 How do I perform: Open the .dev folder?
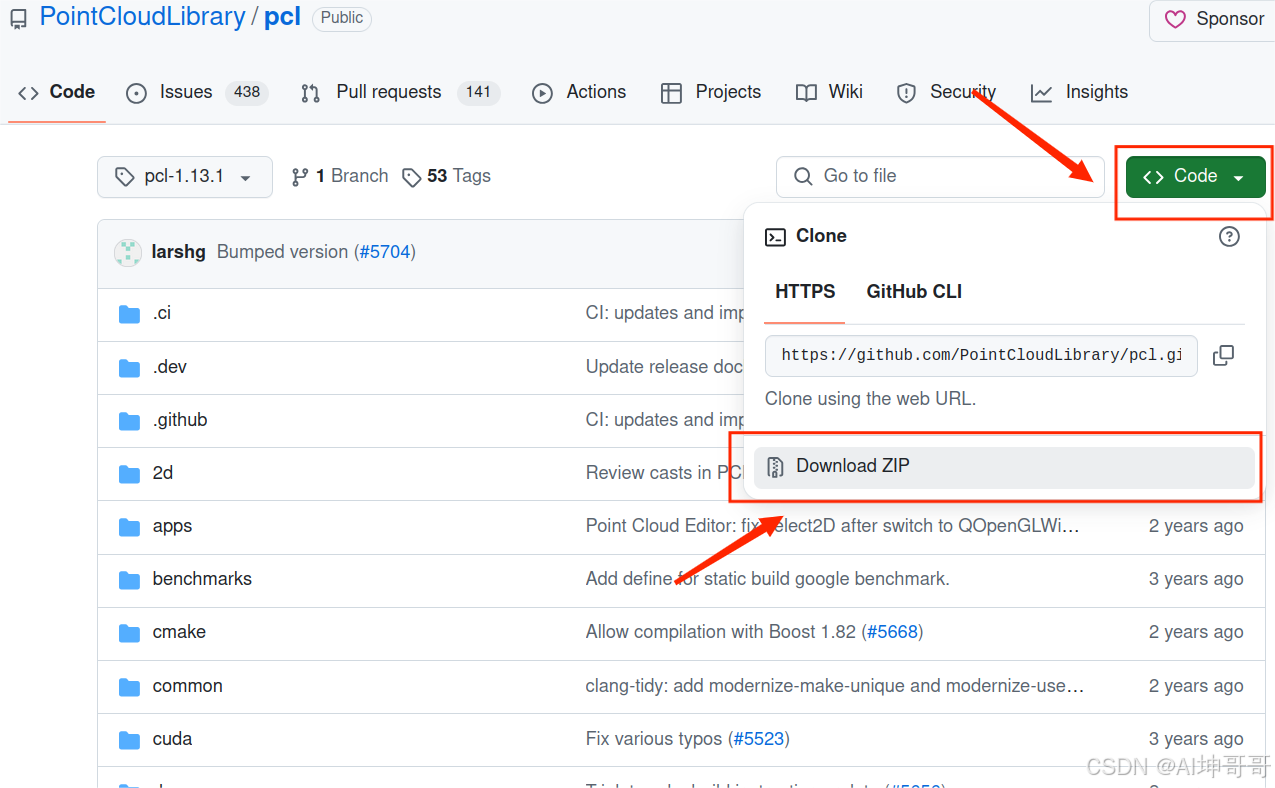click(x=170, y=367)
